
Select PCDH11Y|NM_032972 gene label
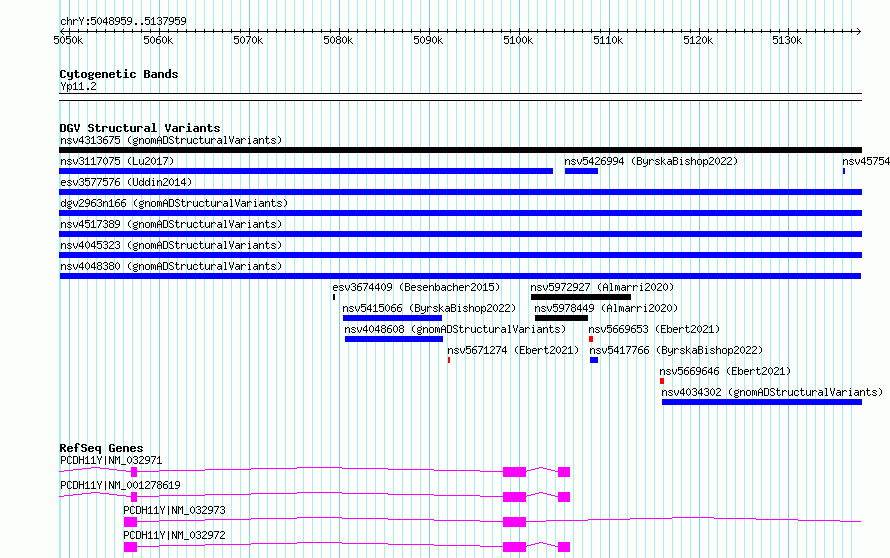[174, 535]
